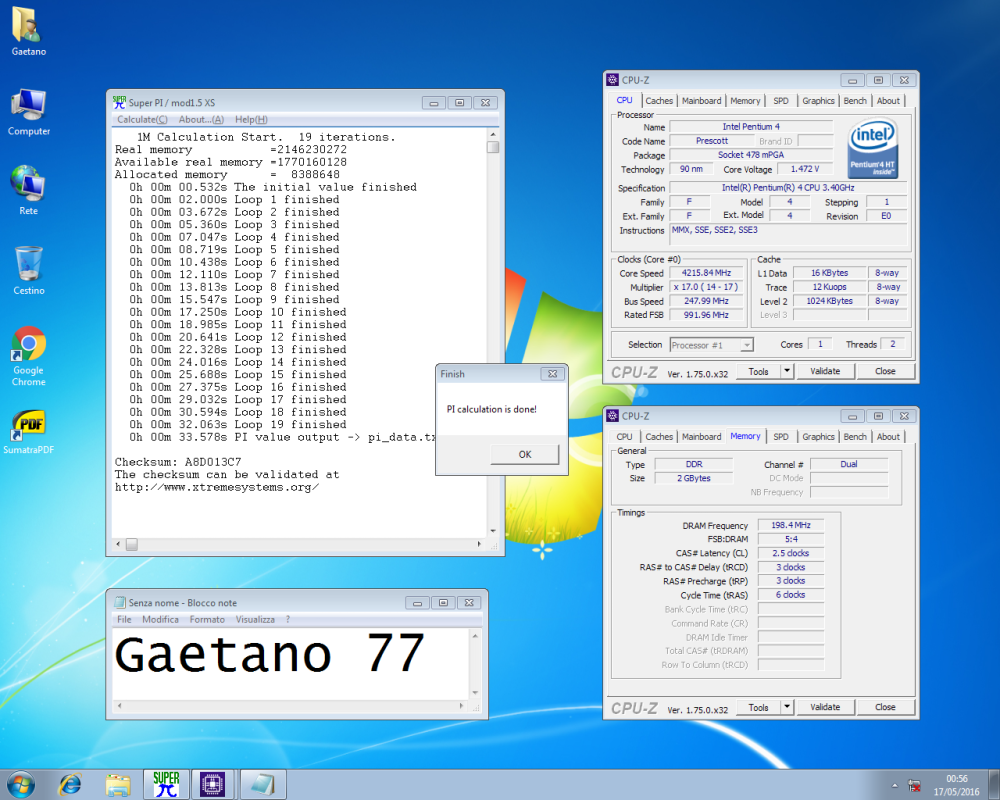Open the Computer desktop icon
The width and height of the screenshot is (1000, 800).
pos(27,105)
